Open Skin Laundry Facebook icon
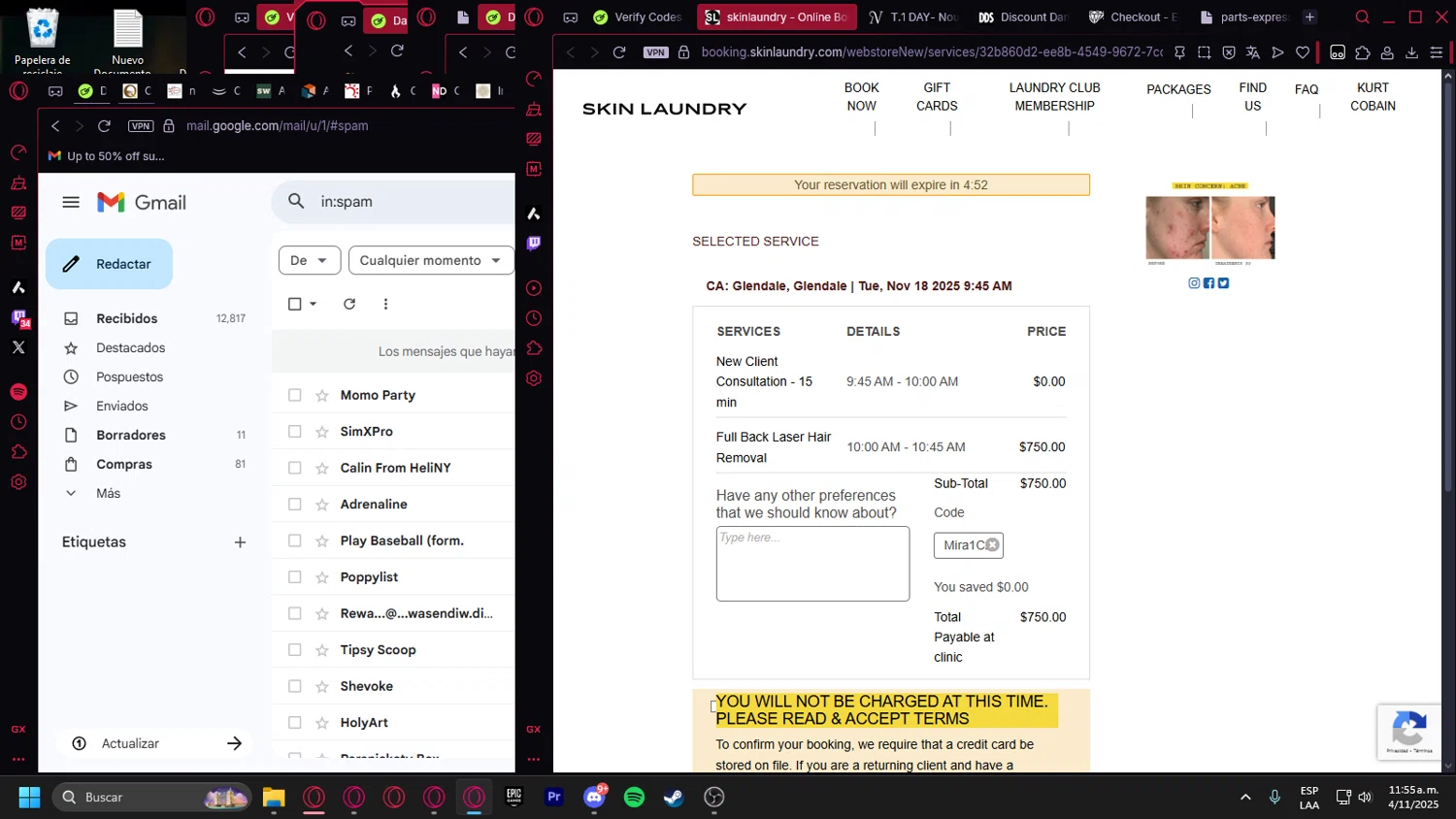 tap(1208, 283)
